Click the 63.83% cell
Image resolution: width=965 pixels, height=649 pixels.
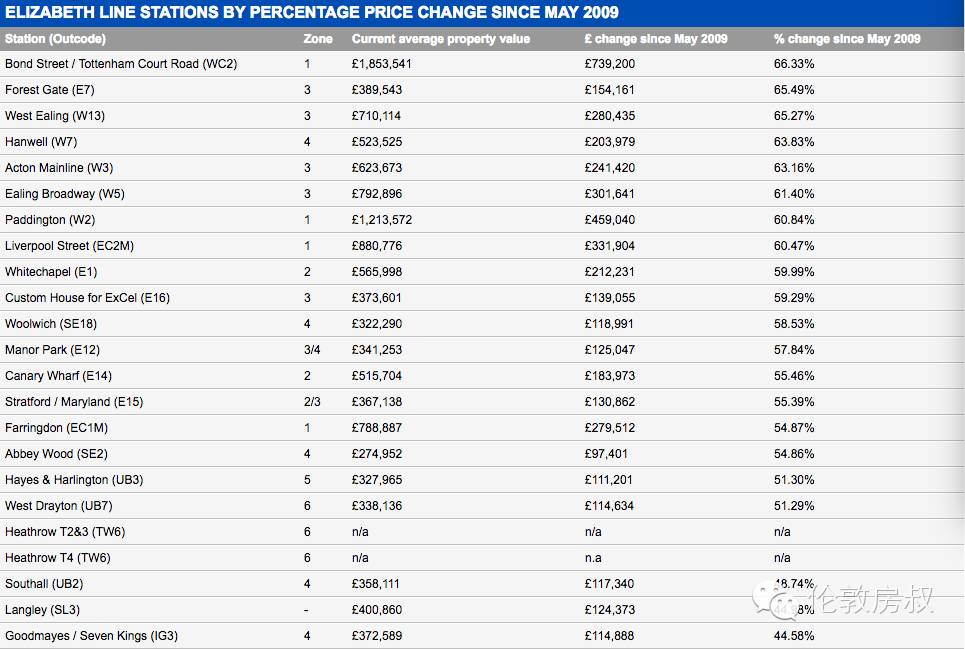794,142
